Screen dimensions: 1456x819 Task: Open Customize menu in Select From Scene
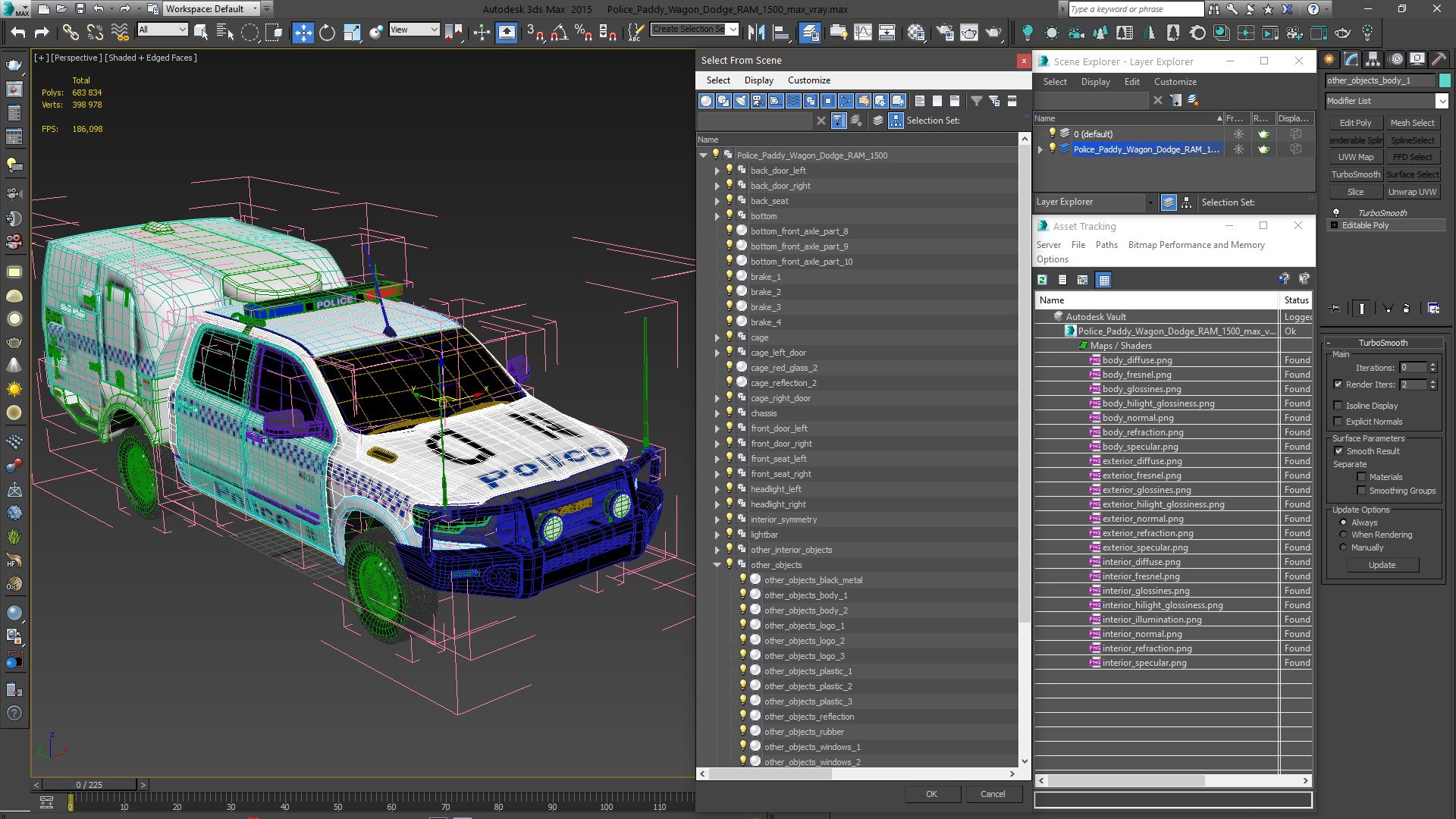click(x=809, y=80)
